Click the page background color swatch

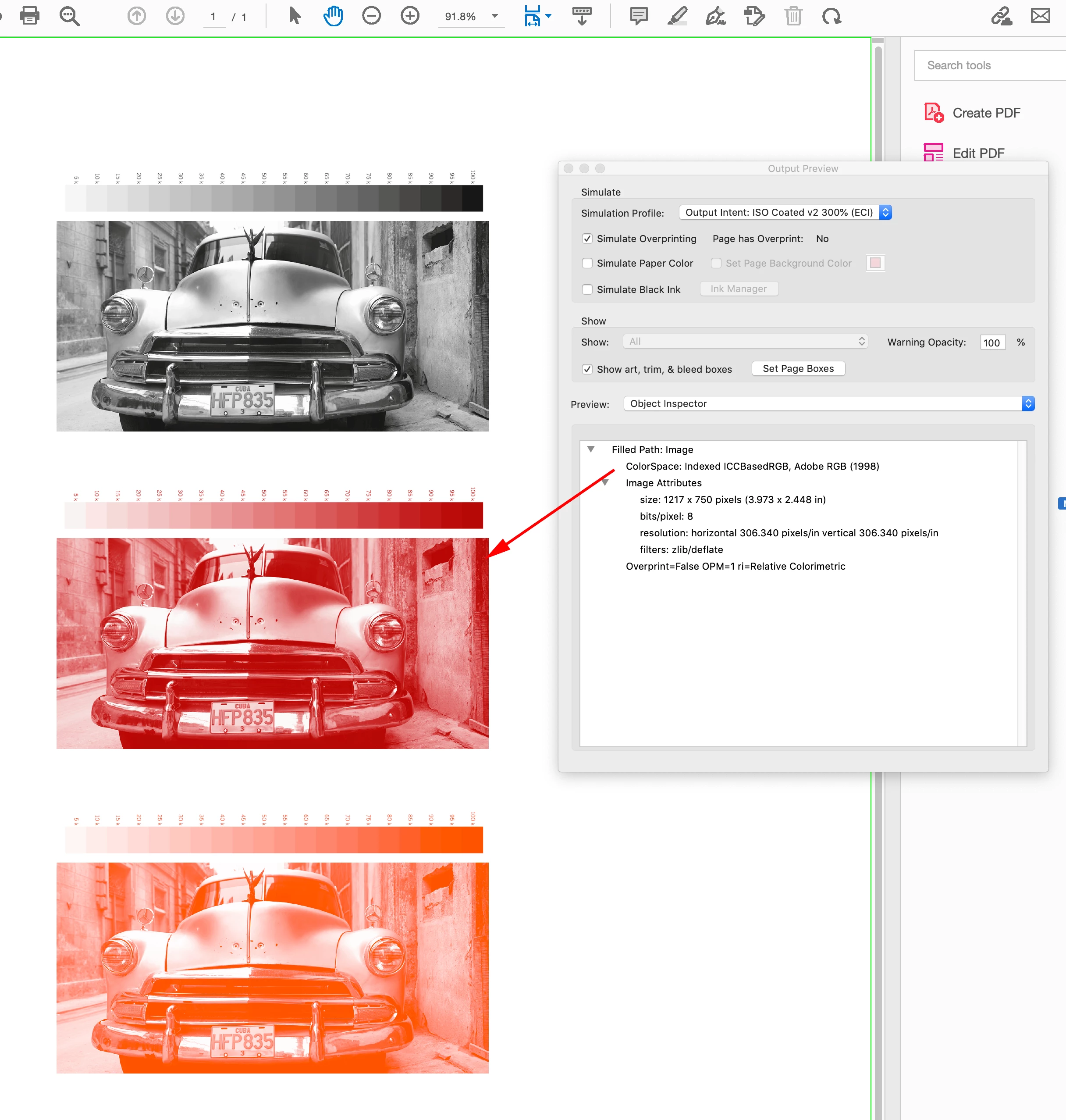(x=875, y=263)
